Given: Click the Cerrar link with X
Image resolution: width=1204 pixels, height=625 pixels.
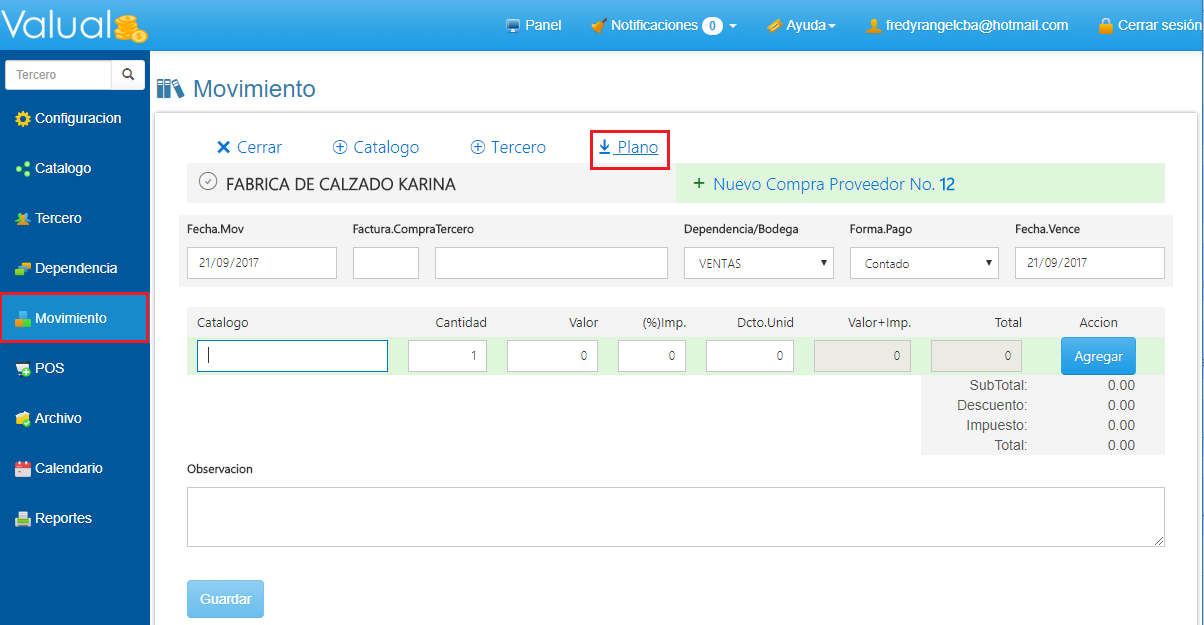Looking at the screenshot, I should tap(249, 147).
